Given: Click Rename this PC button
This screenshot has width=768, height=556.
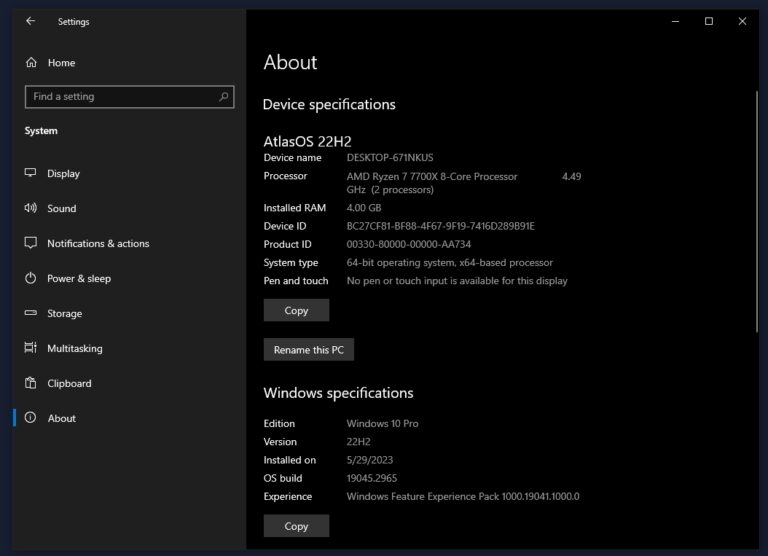Looking at the screenshot, I should (x=309, y=349).
